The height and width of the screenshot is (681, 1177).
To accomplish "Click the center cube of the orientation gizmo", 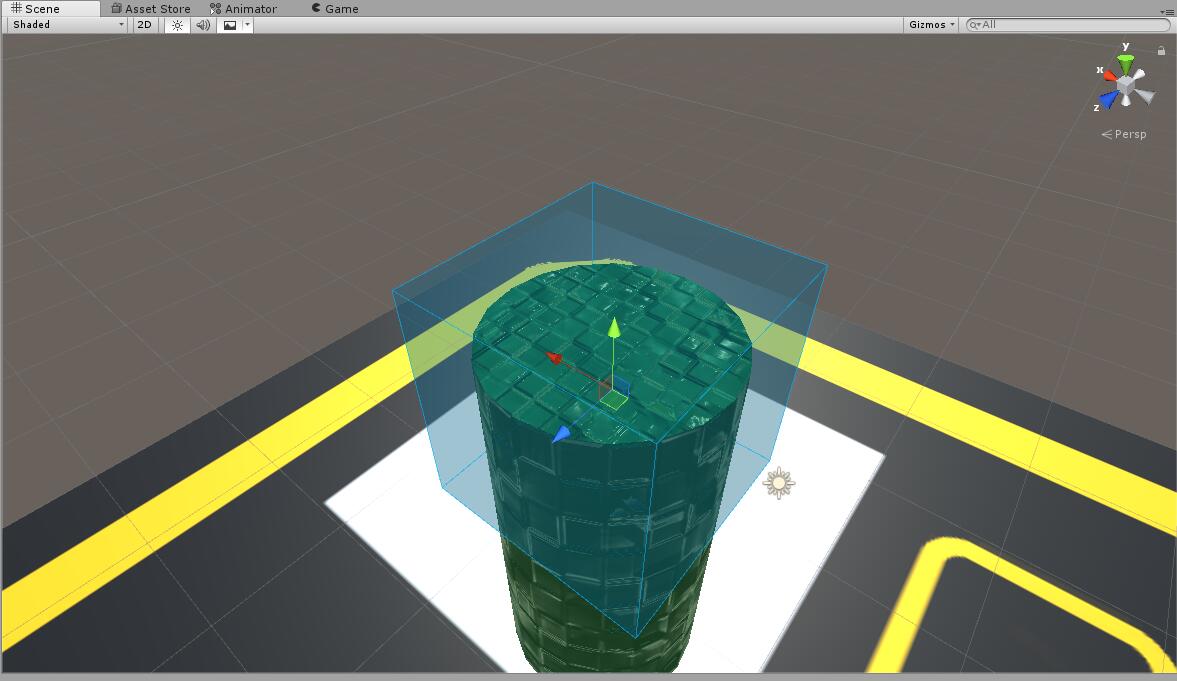I will click(x=1125, y=85).
